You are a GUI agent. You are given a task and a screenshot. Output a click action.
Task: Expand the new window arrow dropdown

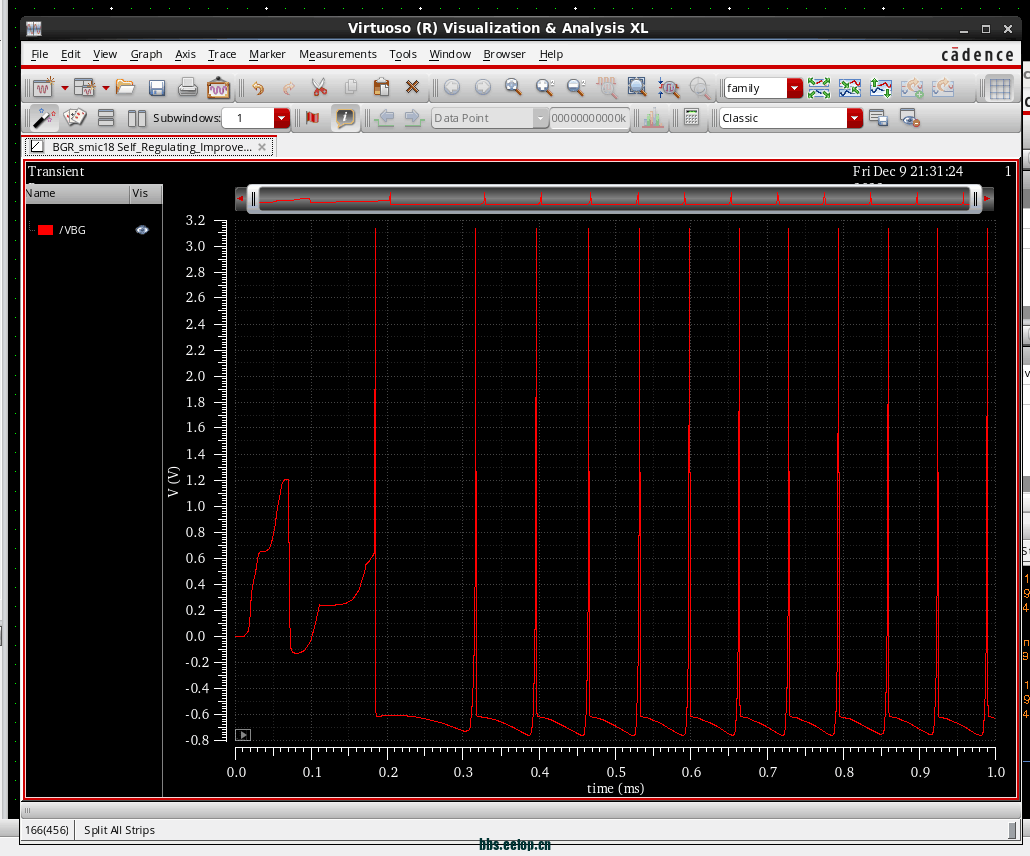pos(65,88)
